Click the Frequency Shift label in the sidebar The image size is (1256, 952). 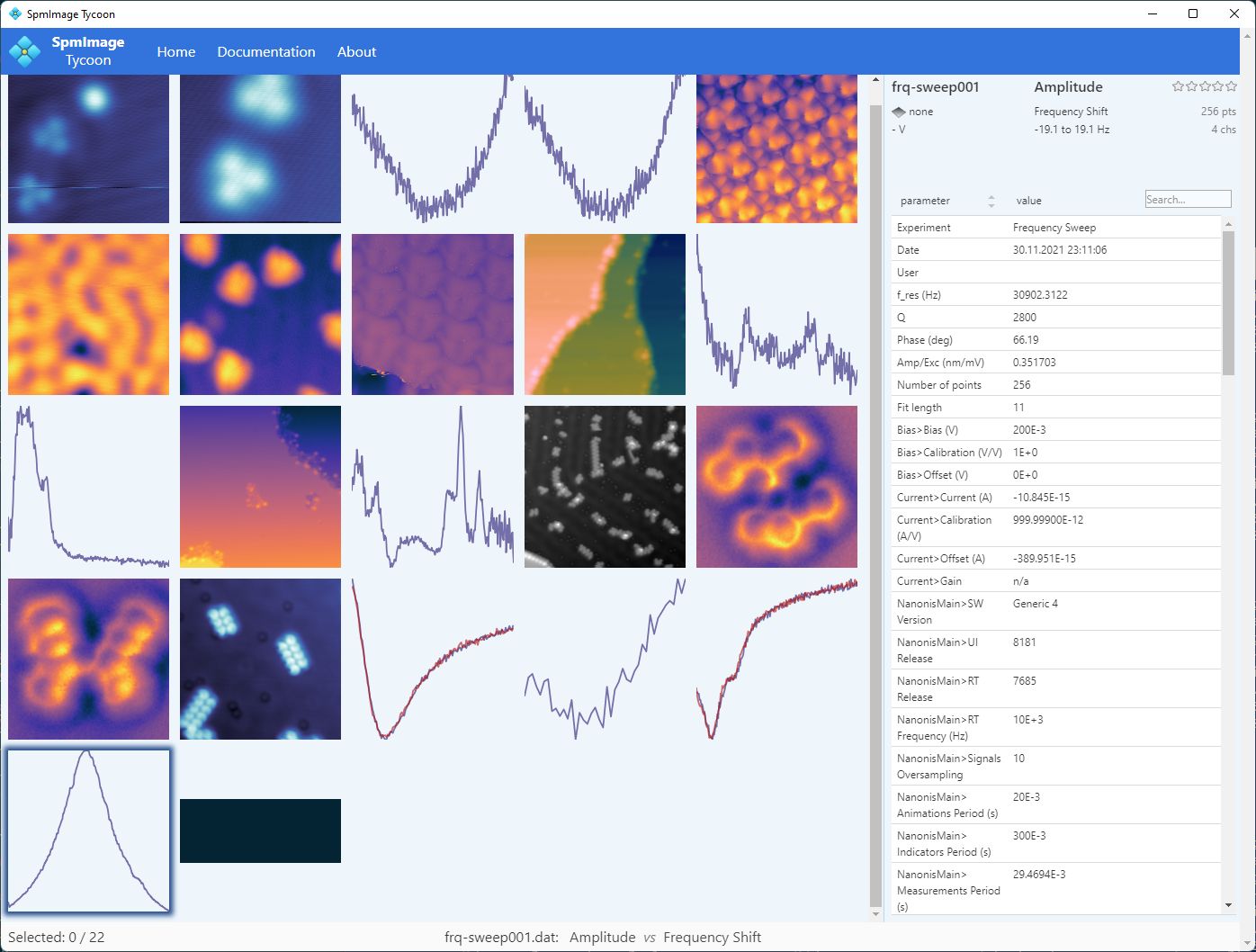[x=1071, y=112]
